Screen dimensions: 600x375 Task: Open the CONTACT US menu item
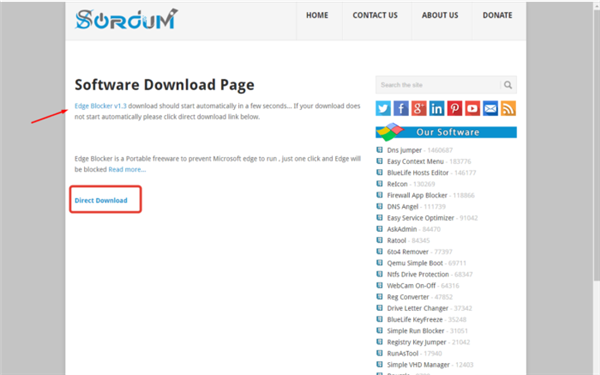point(375,15)
